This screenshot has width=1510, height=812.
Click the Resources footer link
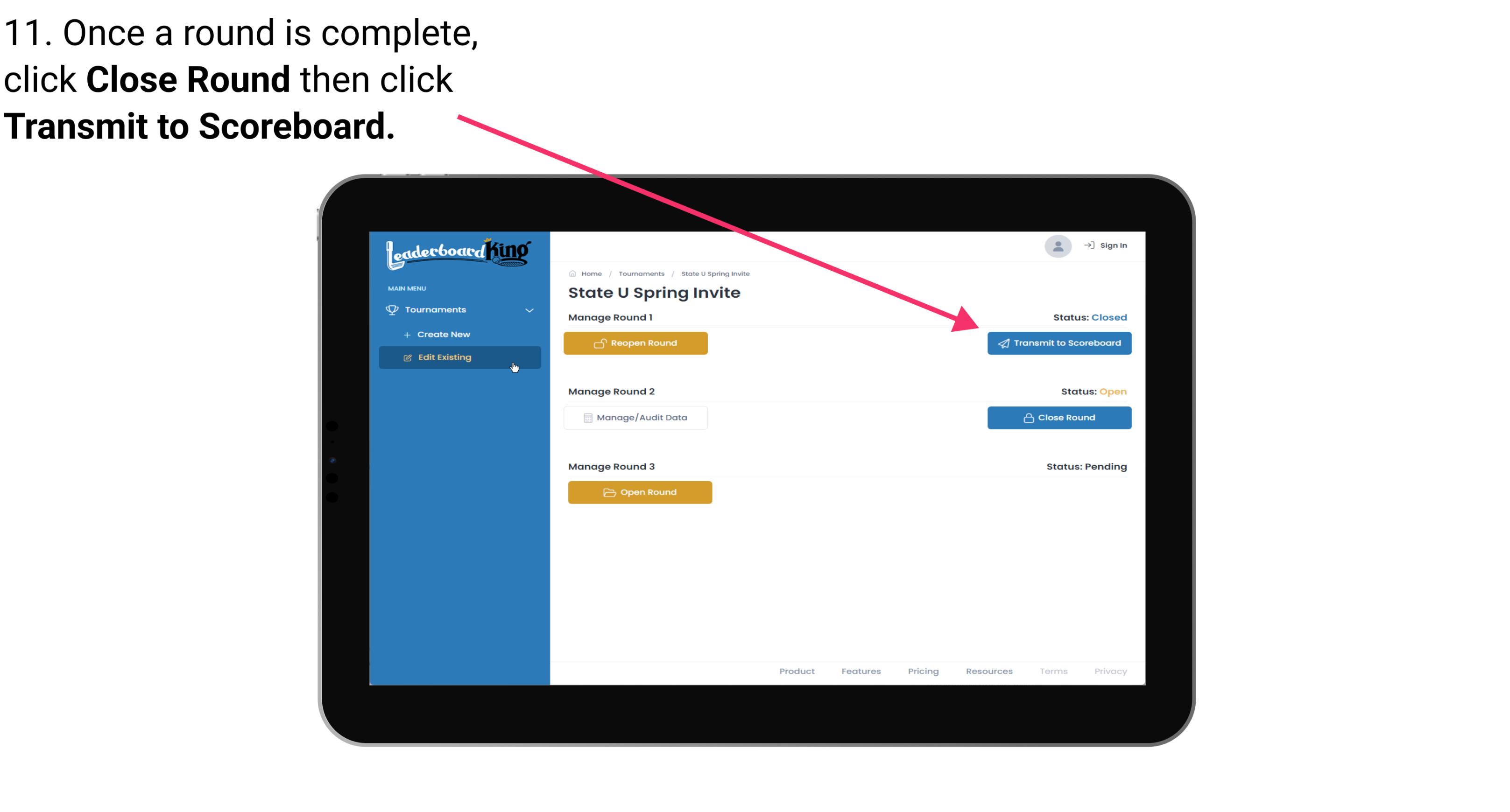989,671
